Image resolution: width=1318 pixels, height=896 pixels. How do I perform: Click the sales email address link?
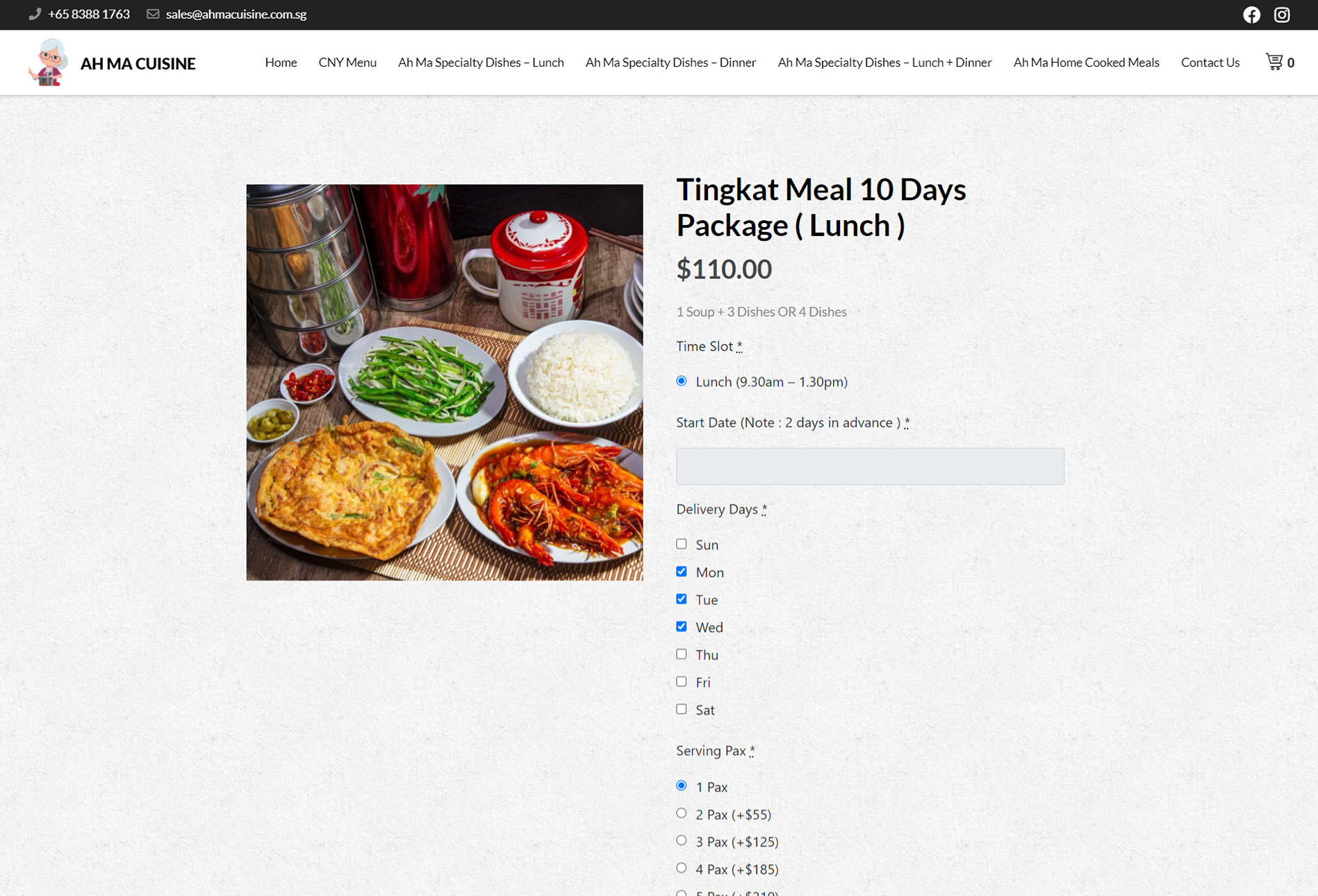(236, 14)
